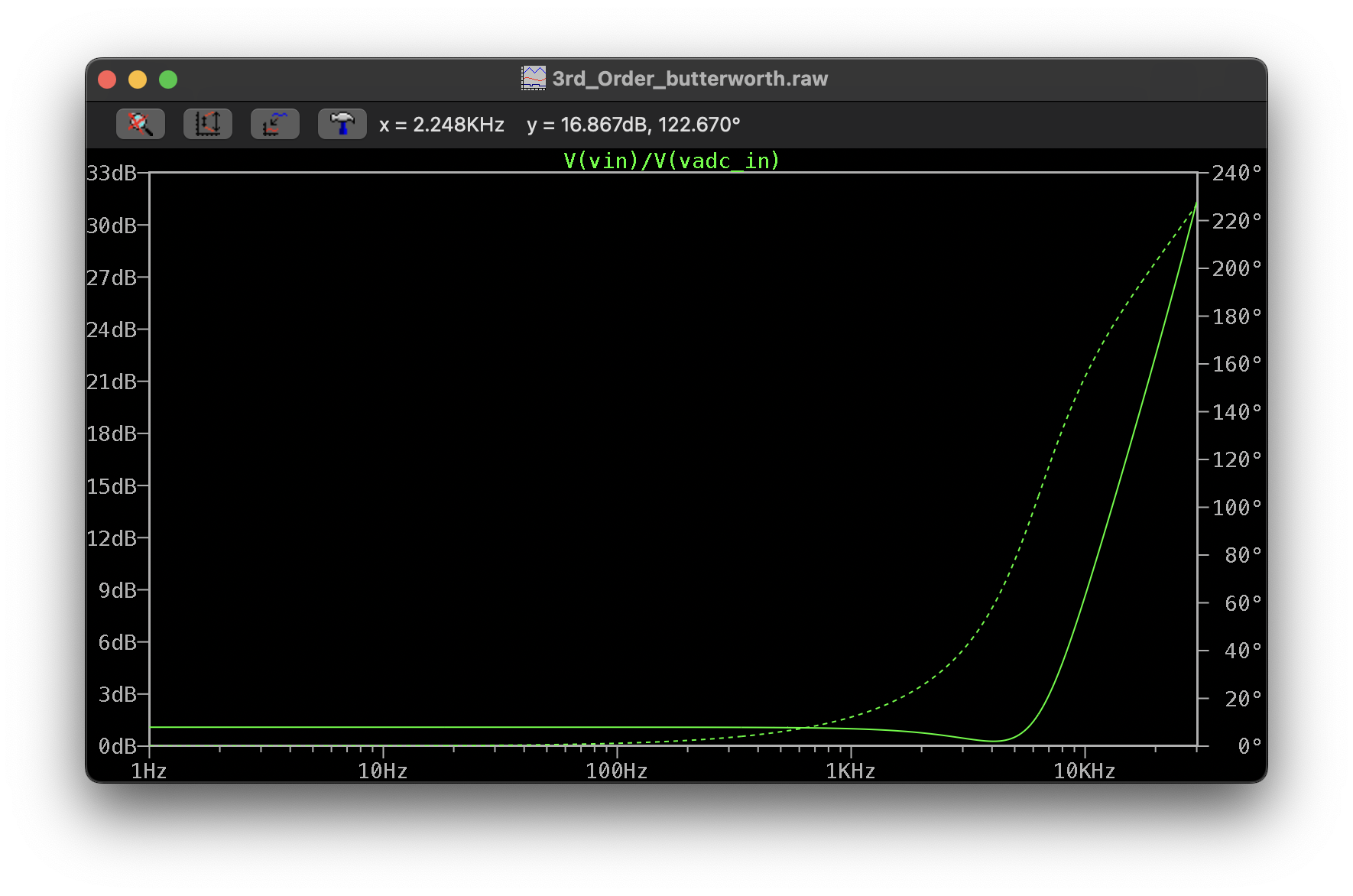Click the zoom to fit magnifier icon
1353x896 pixels.
point(141,124)
